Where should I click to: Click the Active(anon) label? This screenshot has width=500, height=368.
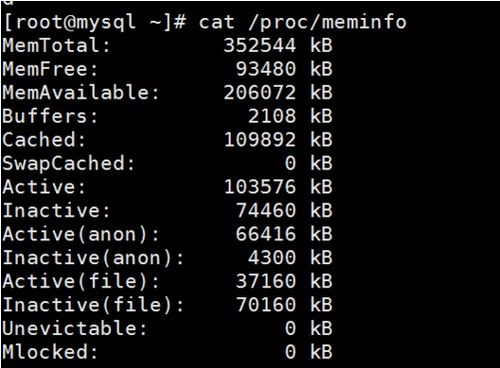point(81,234)
